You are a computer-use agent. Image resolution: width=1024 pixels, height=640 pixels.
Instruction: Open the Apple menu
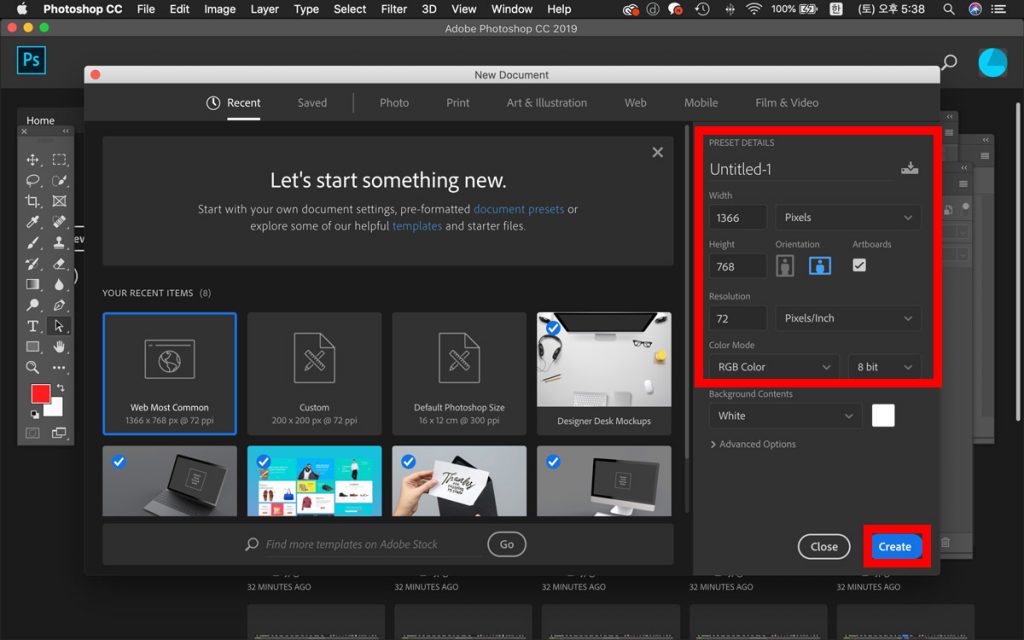click(x=22, y=8)
